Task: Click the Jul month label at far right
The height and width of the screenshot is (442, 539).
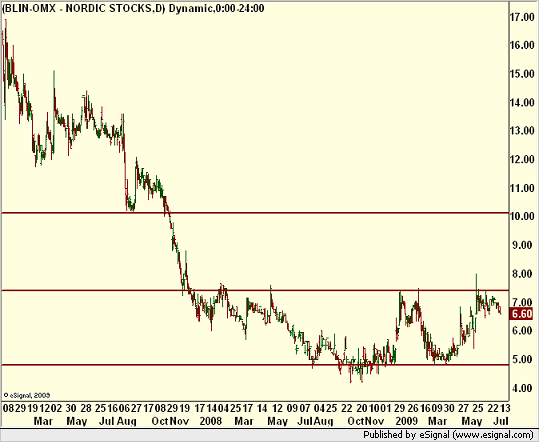Action: pos(501,421)
